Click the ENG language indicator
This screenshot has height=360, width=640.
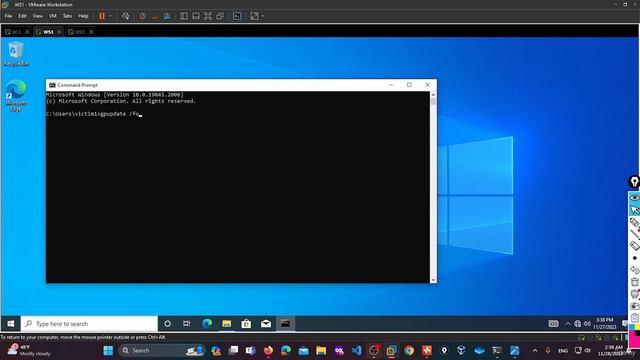pos(563,351)
